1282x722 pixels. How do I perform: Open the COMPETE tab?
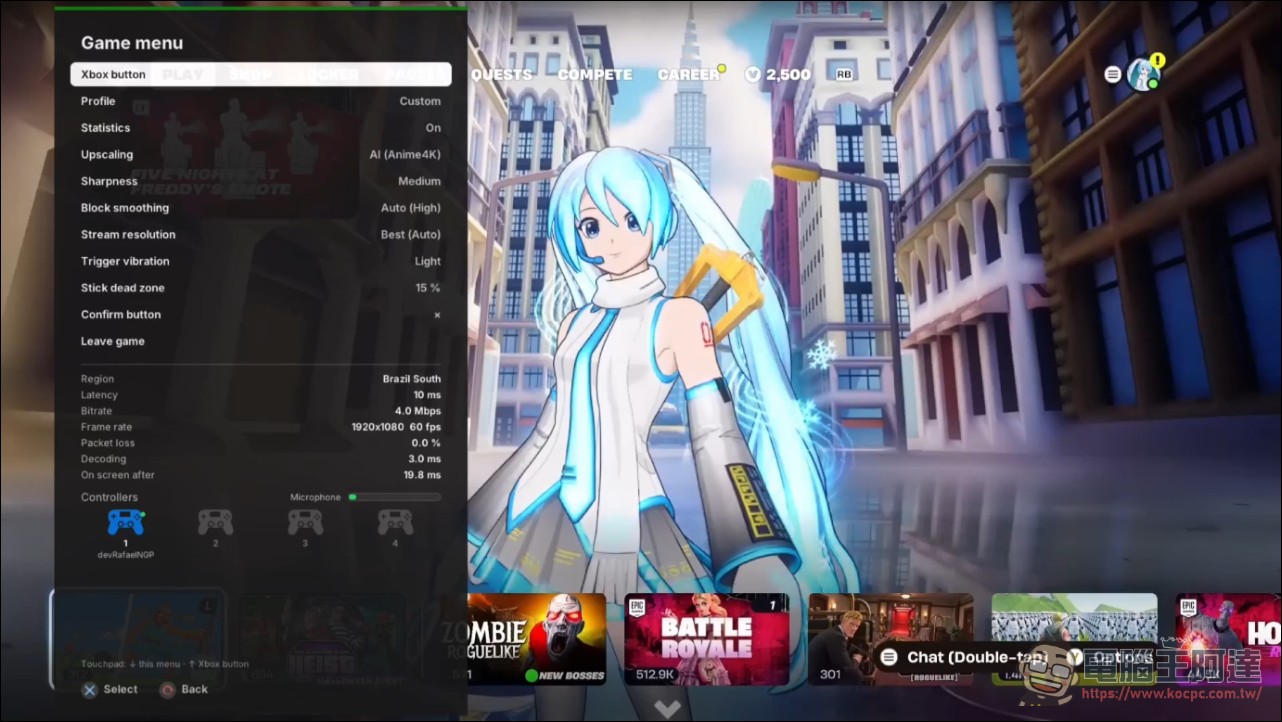[x=595, y=75]
